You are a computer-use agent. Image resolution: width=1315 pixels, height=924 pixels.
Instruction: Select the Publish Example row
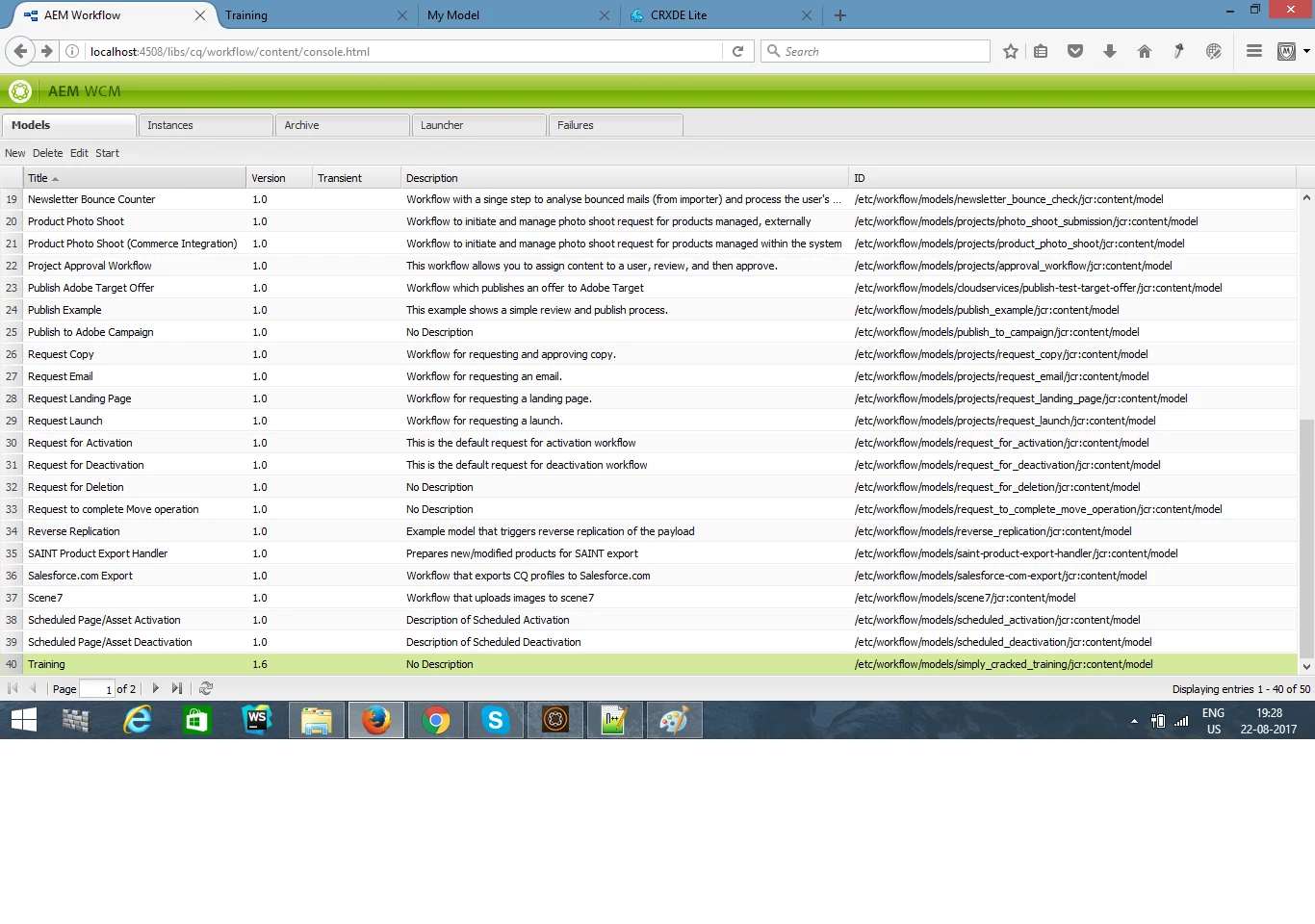[649, 310]
